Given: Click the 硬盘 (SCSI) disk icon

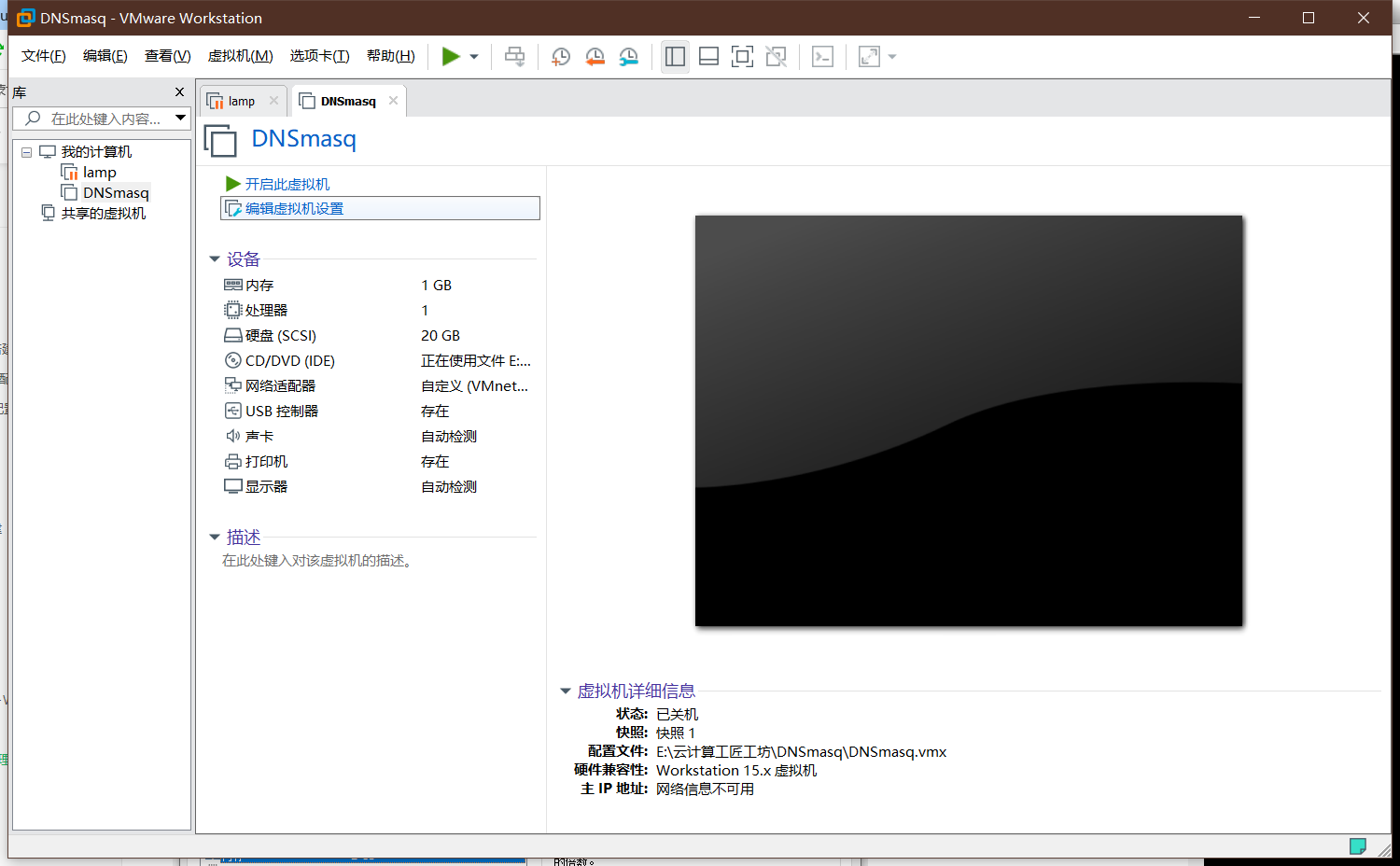Looking at the screenshot, I should pos(233,335).
